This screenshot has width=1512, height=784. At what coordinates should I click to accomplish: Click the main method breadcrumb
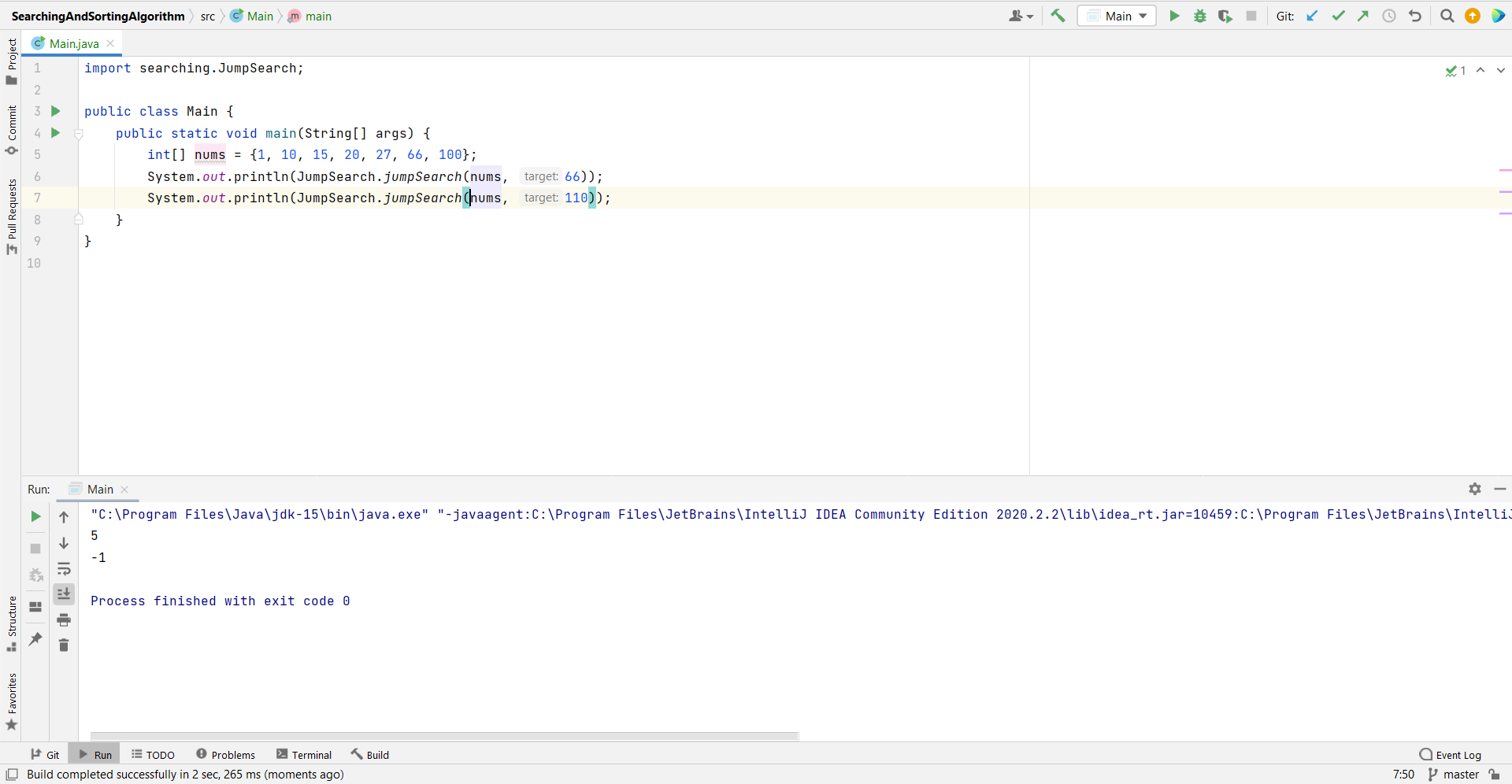pos(309,16)
